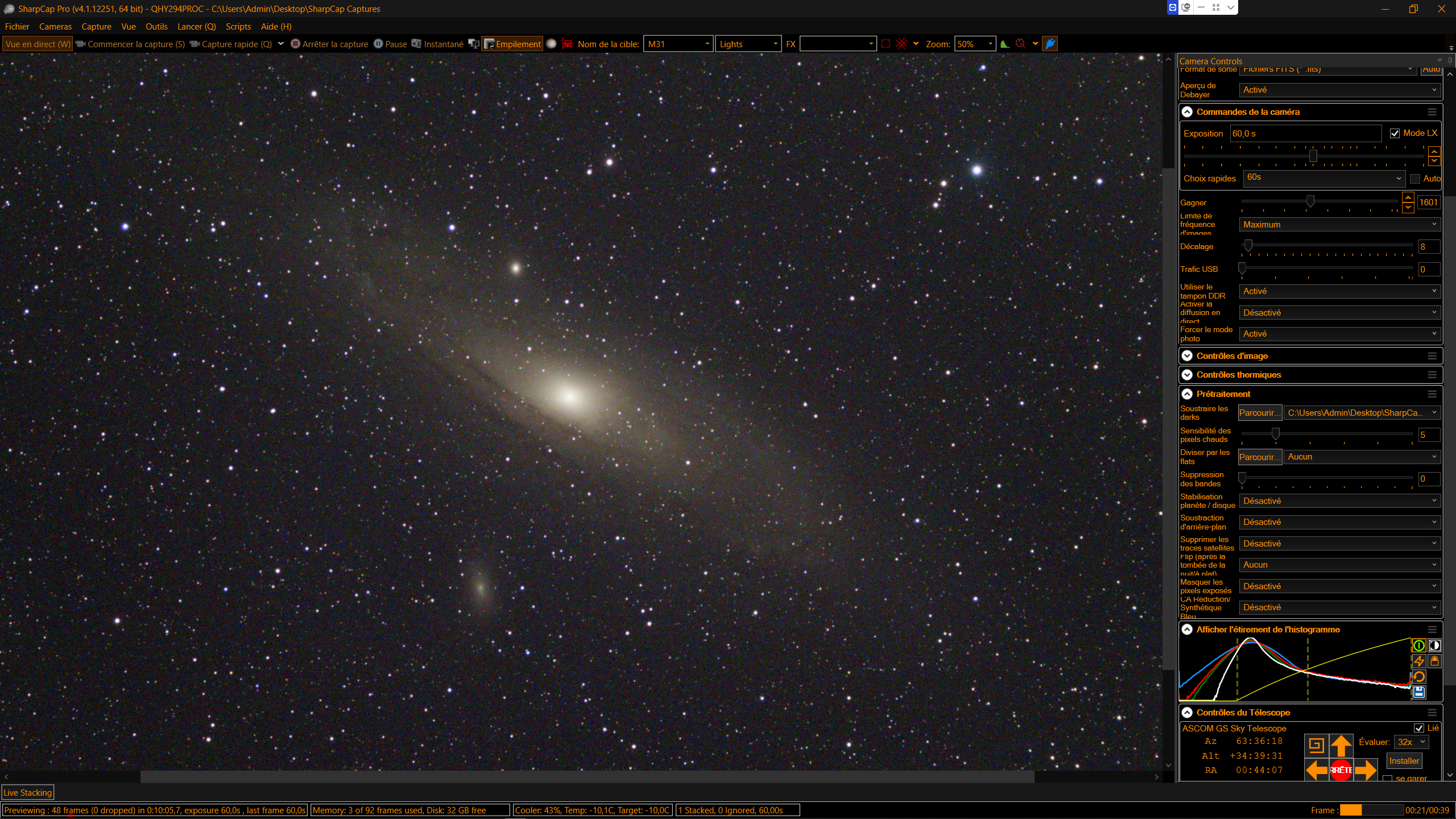The image size is (1456, 819).
Task: Click the padlock icon beside histogram
Action: coord(1434,661)
